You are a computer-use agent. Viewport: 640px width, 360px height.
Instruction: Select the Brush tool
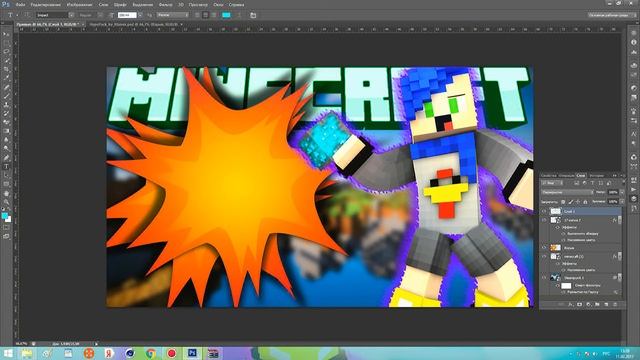pos(6,96)
